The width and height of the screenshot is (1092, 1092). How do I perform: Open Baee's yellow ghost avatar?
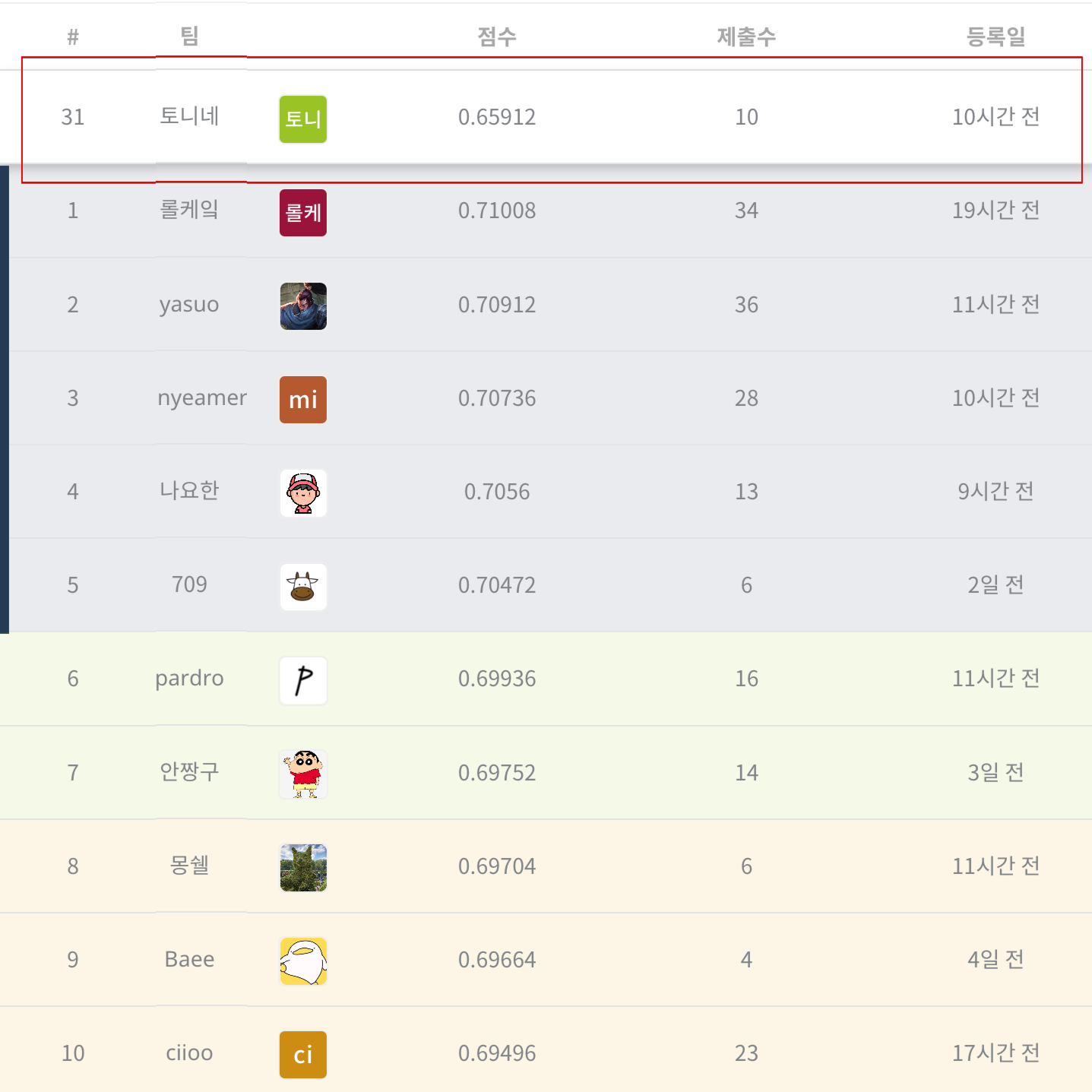[x=303, y=961]
